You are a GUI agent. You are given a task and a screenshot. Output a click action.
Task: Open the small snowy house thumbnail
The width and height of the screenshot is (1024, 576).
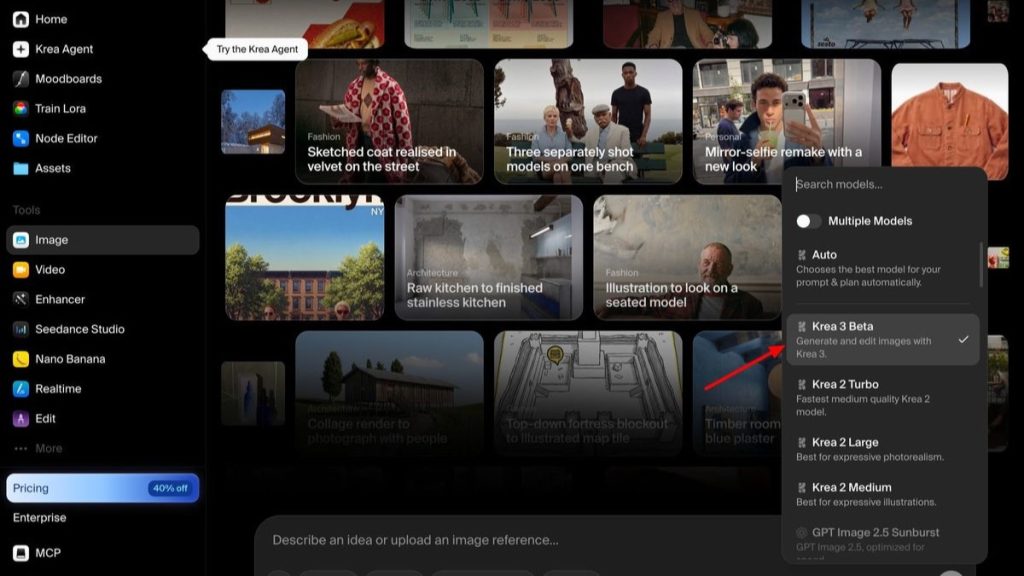[x=253, y=121]
